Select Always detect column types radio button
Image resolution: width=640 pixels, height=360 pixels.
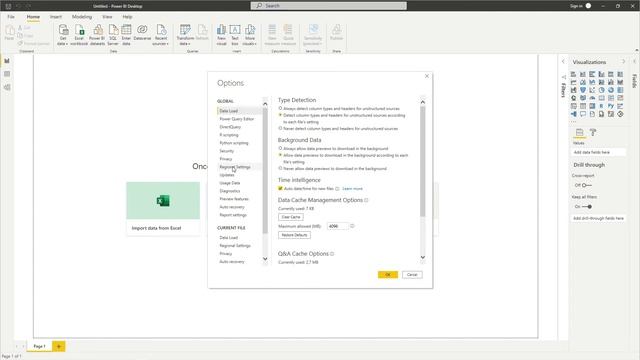pos(280,109)
